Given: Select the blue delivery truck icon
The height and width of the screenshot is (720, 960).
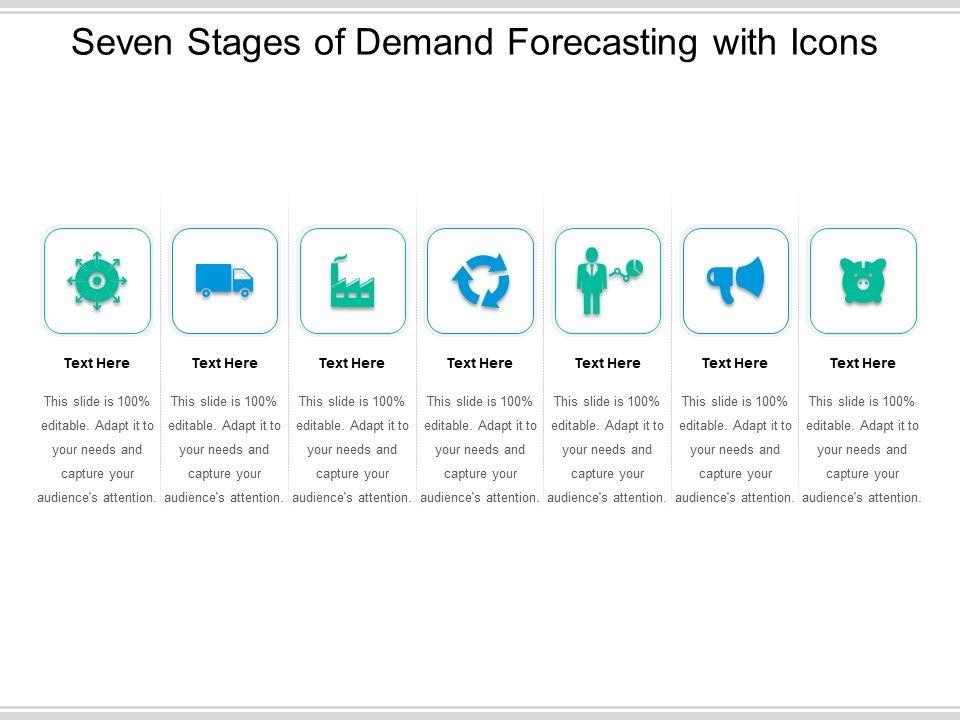Looking at the screenshot, I should tap(224, 281).
